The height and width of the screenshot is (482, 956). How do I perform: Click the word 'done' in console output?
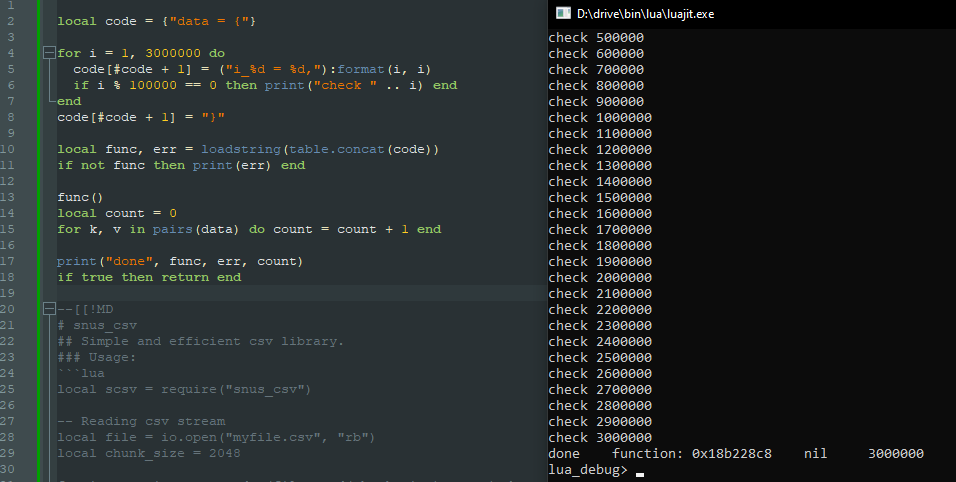click(x=564, y=454)
